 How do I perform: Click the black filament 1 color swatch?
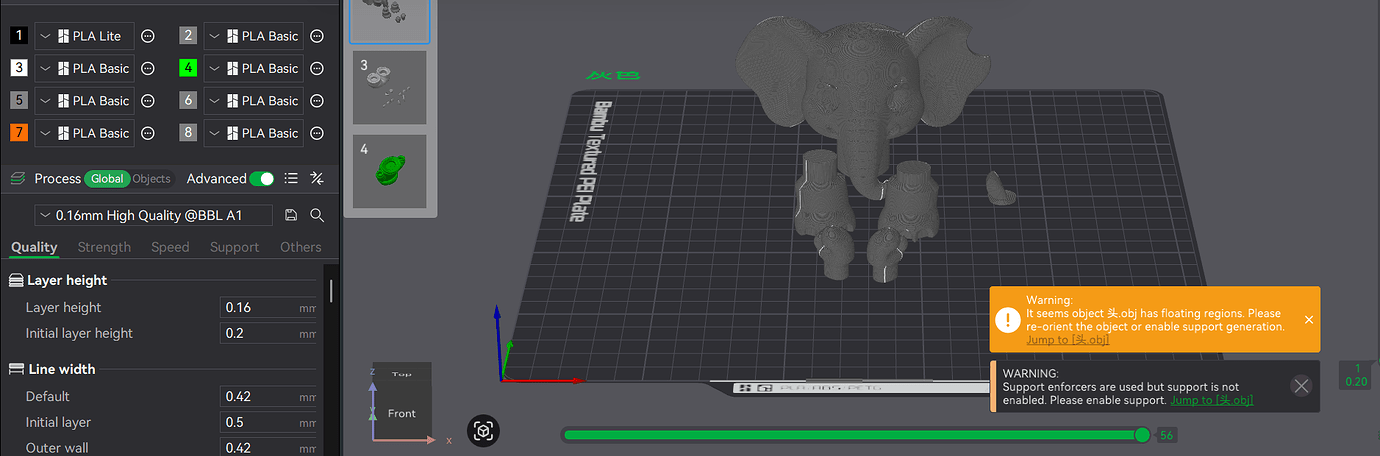click(19, 36)
